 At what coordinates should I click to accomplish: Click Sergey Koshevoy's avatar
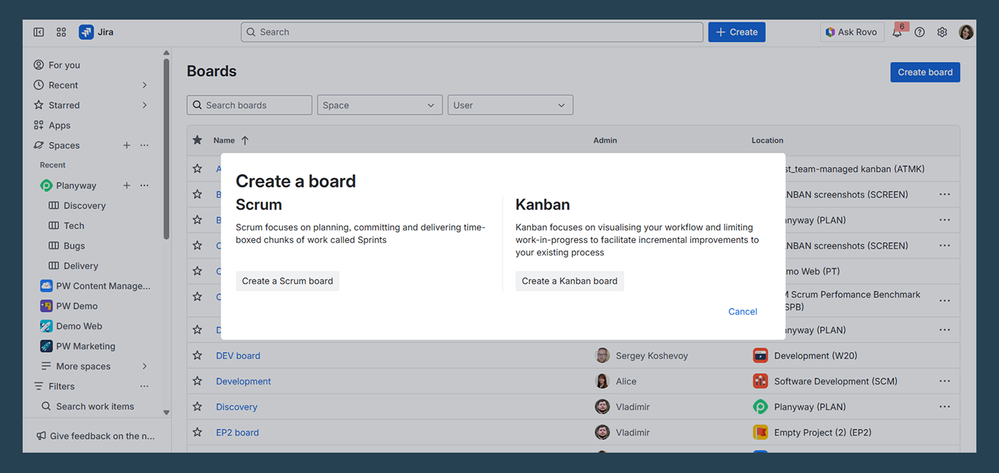[x=602, y=356]
